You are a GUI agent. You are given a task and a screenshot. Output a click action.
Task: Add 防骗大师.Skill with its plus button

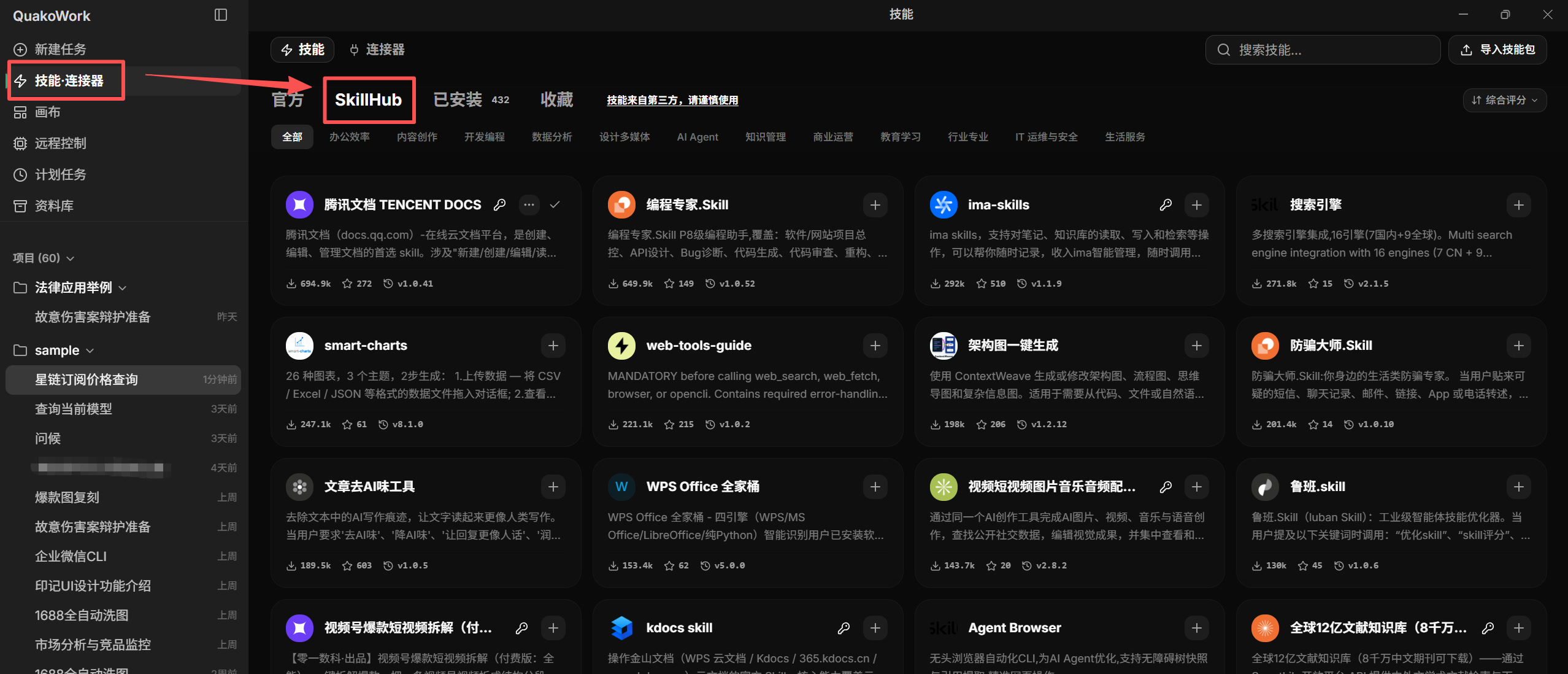pos(1519,346)
